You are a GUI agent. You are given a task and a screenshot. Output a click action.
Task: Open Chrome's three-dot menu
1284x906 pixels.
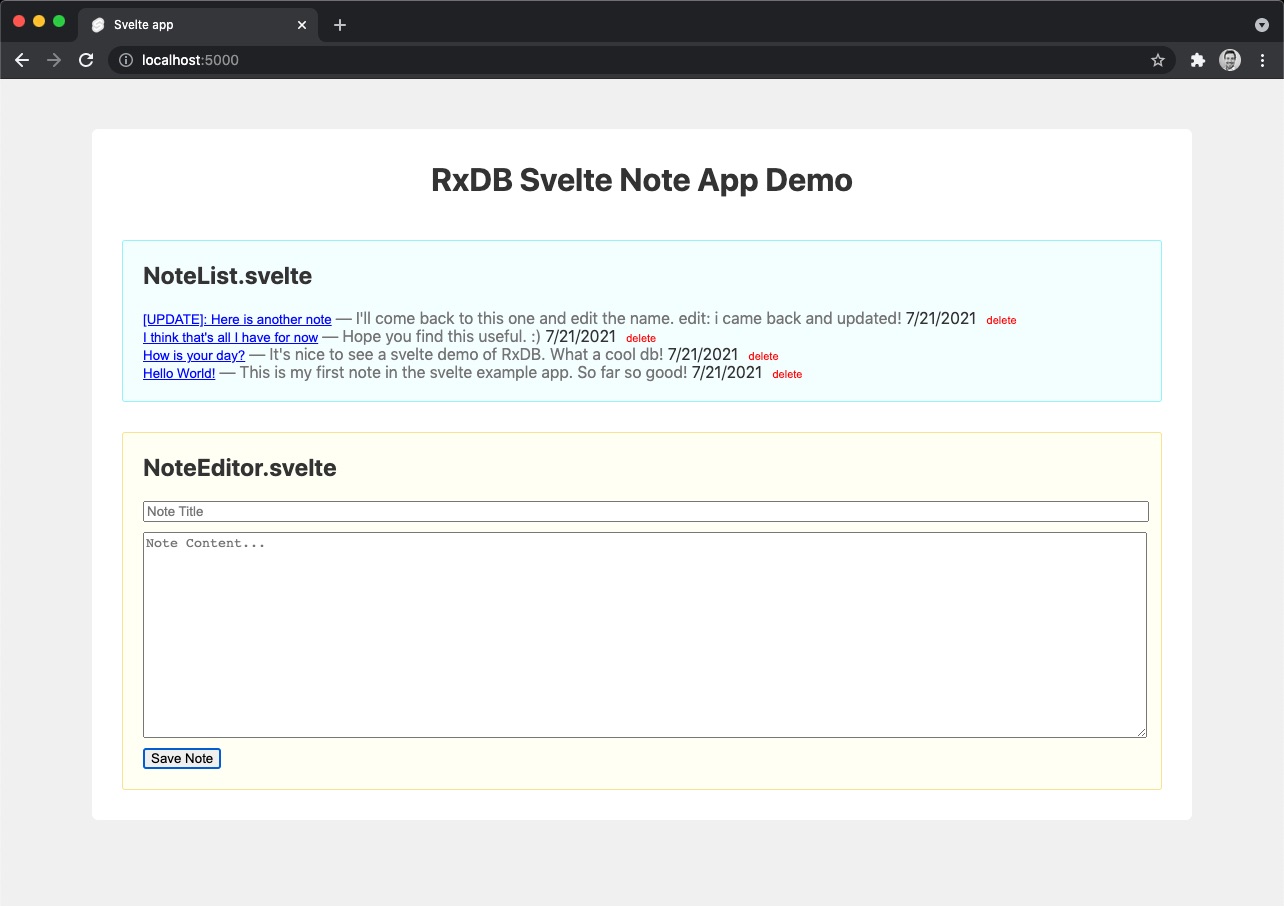click(1262, 60)
